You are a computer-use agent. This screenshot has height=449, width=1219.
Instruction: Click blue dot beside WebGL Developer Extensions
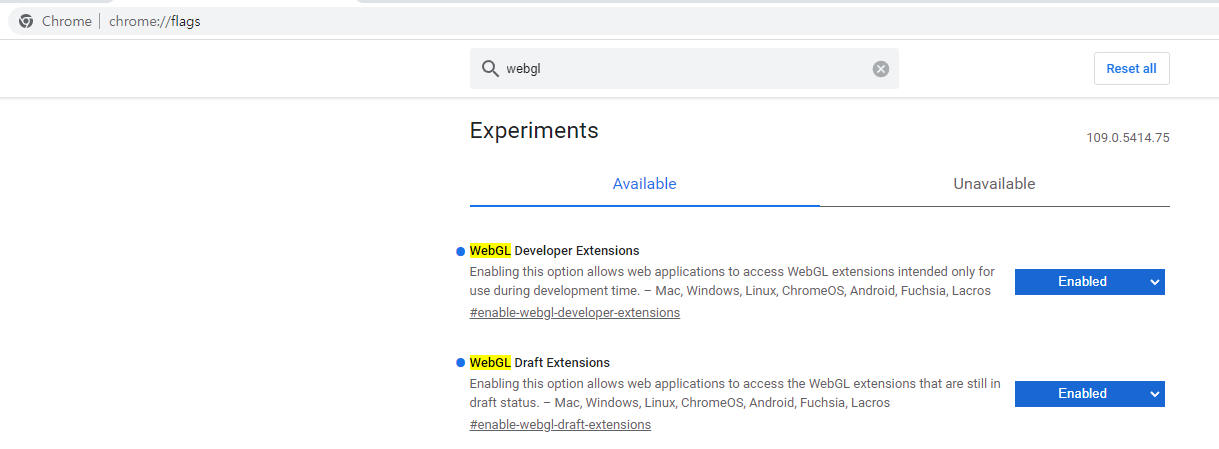(460, 251)
